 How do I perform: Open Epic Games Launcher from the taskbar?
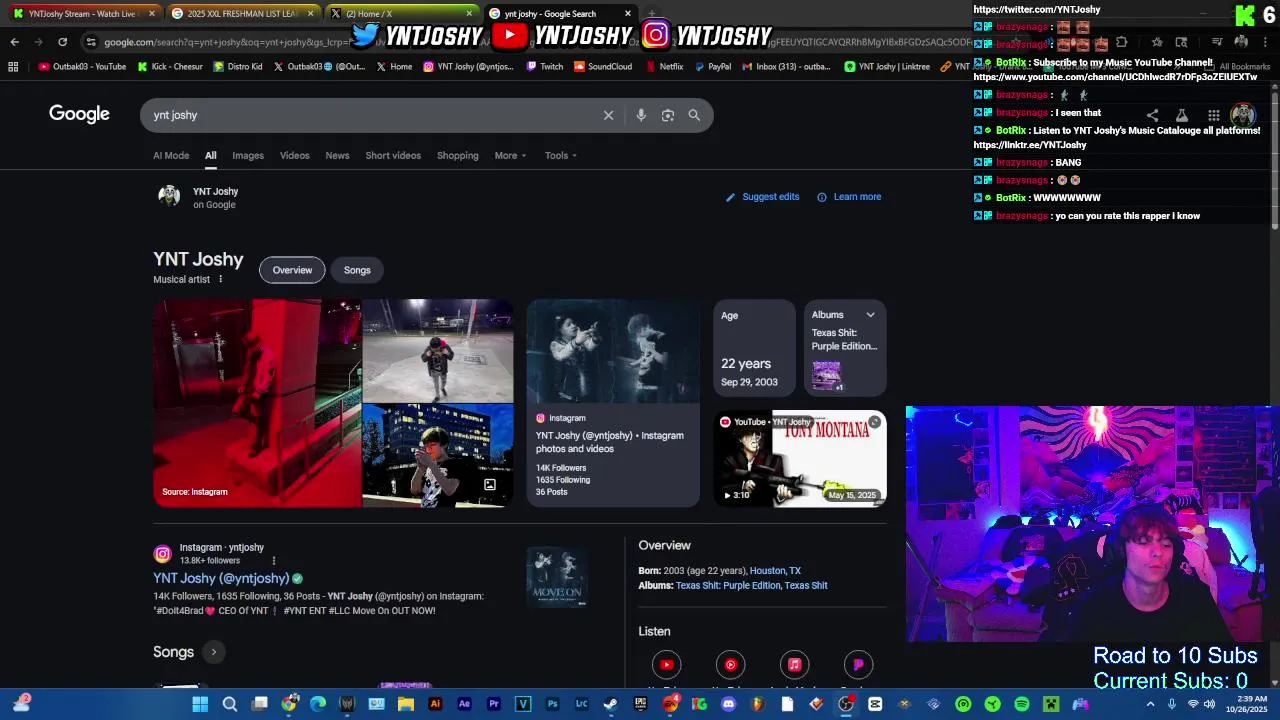coord(640,704)
